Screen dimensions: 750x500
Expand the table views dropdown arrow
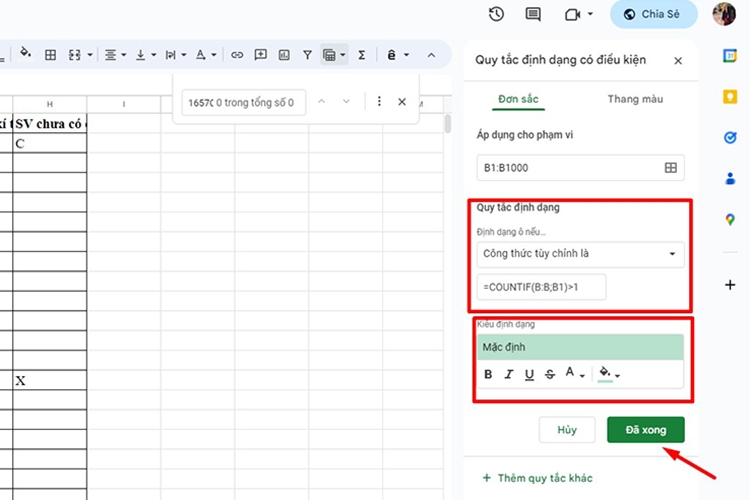[x=342, y=55]
